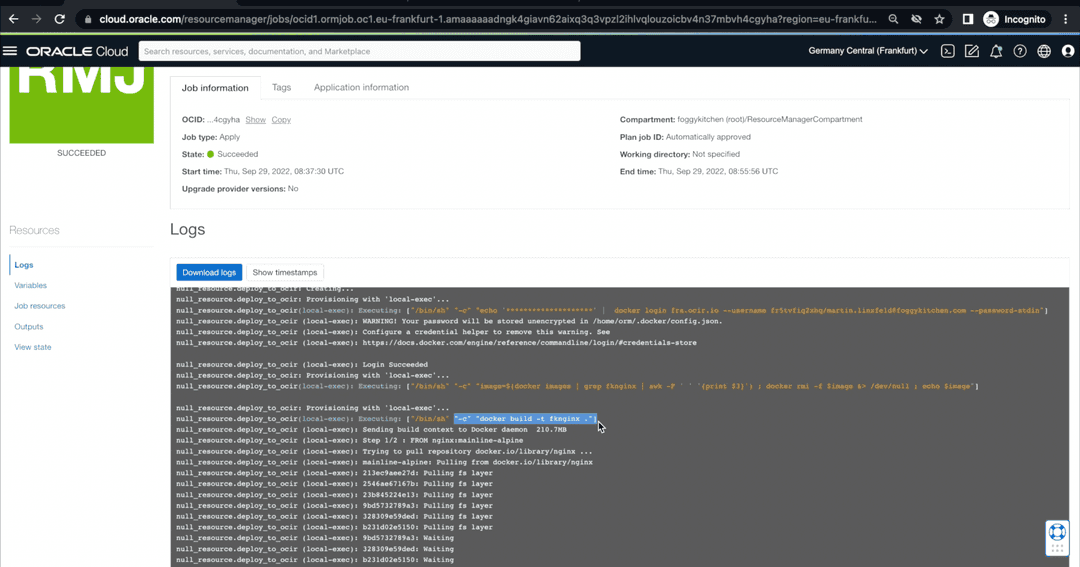Screen dimensions: 1080x567
Task: Click the browser Forward arrow
Action: tap(37, 19)
